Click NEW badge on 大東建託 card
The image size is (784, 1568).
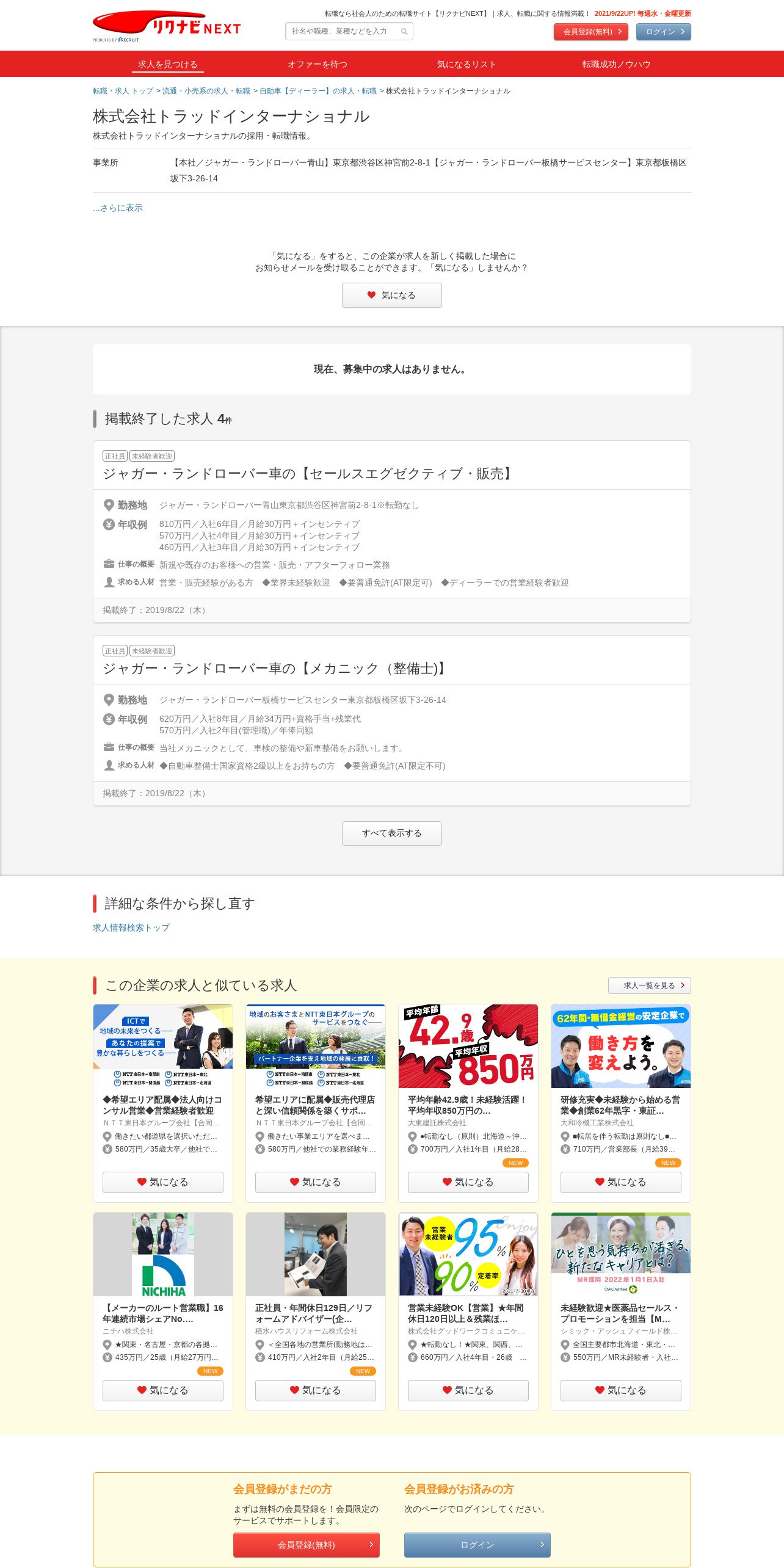click(x=515, y=1163)
